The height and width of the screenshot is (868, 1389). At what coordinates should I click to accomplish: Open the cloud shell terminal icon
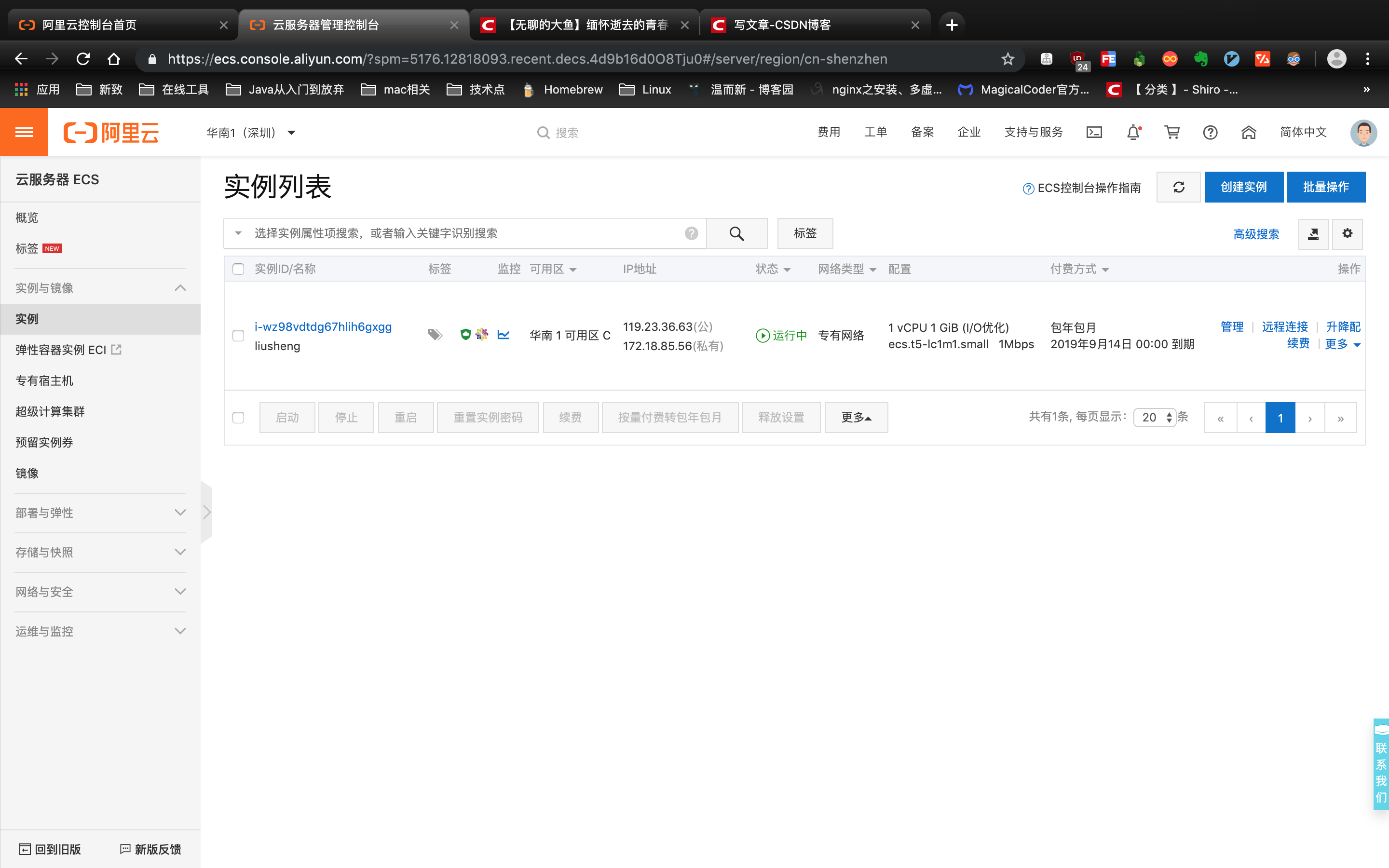[1094, 132]
